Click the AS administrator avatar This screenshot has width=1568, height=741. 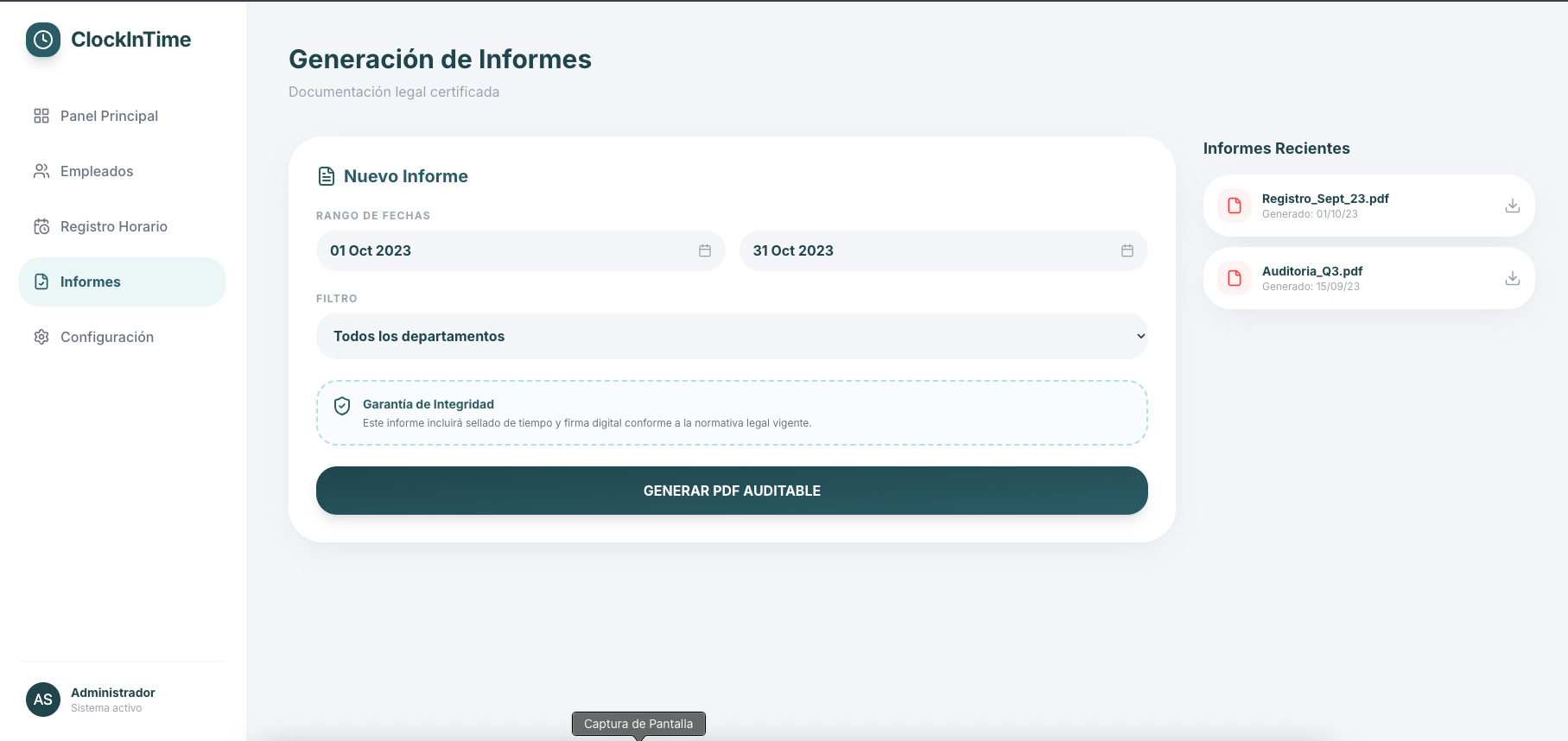point(43,700)
